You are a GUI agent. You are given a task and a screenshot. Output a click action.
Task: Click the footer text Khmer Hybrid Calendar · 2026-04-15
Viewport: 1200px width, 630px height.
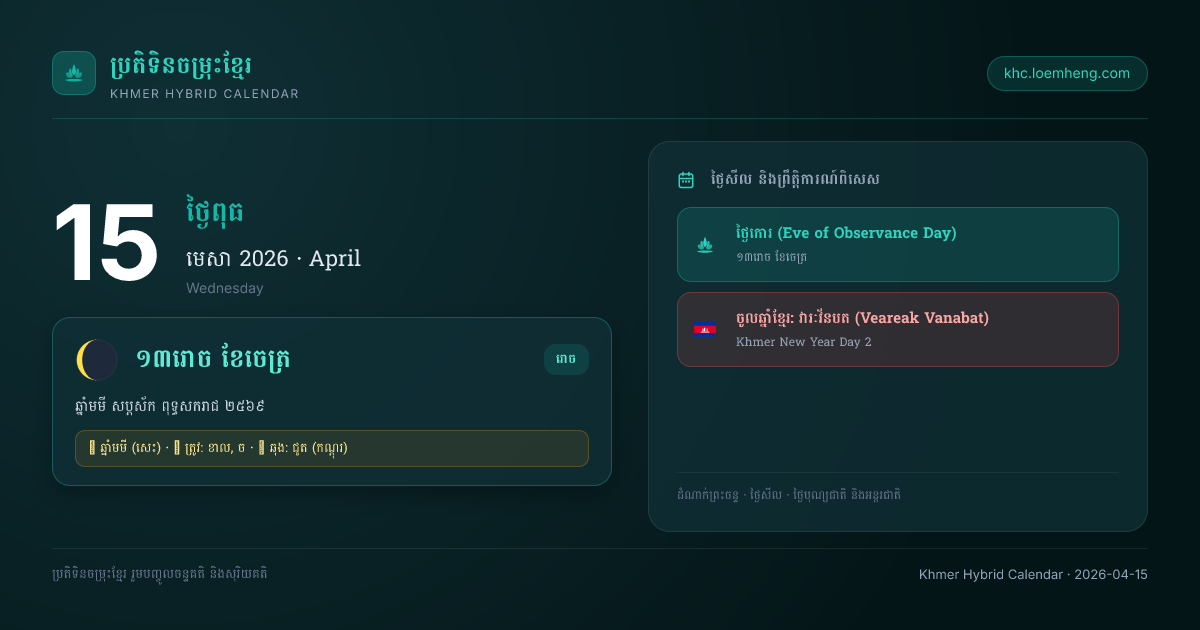pos(1033,574)
